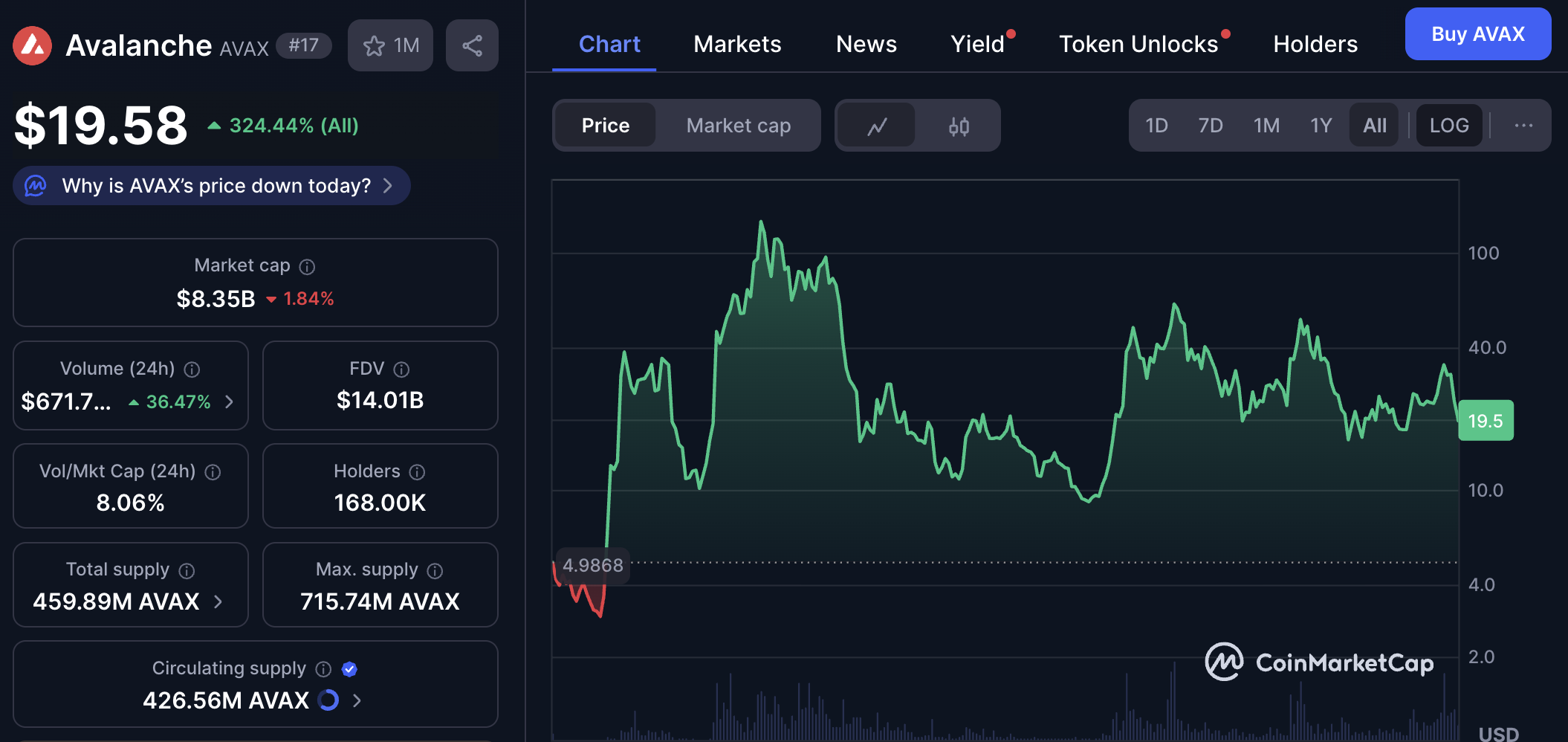Click the Holders info icon
This screenshot has height=742, width=1568.
[417, 472]
